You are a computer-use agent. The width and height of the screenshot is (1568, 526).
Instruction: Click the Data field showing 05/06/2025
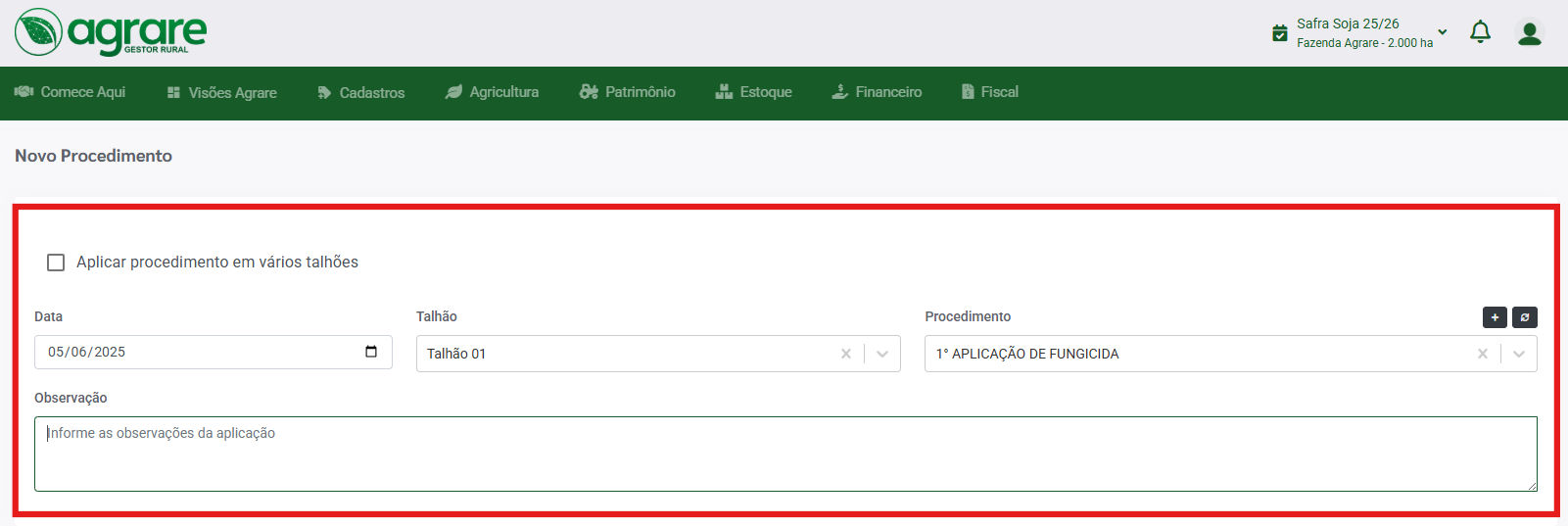214,353
